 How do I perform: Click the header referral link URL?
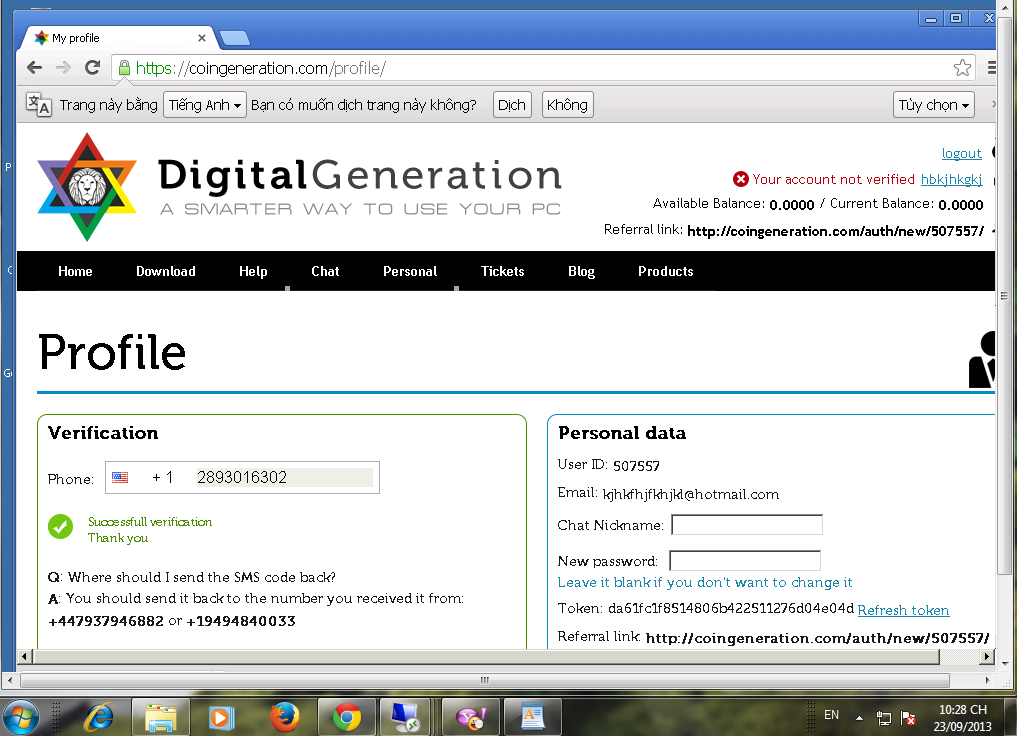[835, 231]
